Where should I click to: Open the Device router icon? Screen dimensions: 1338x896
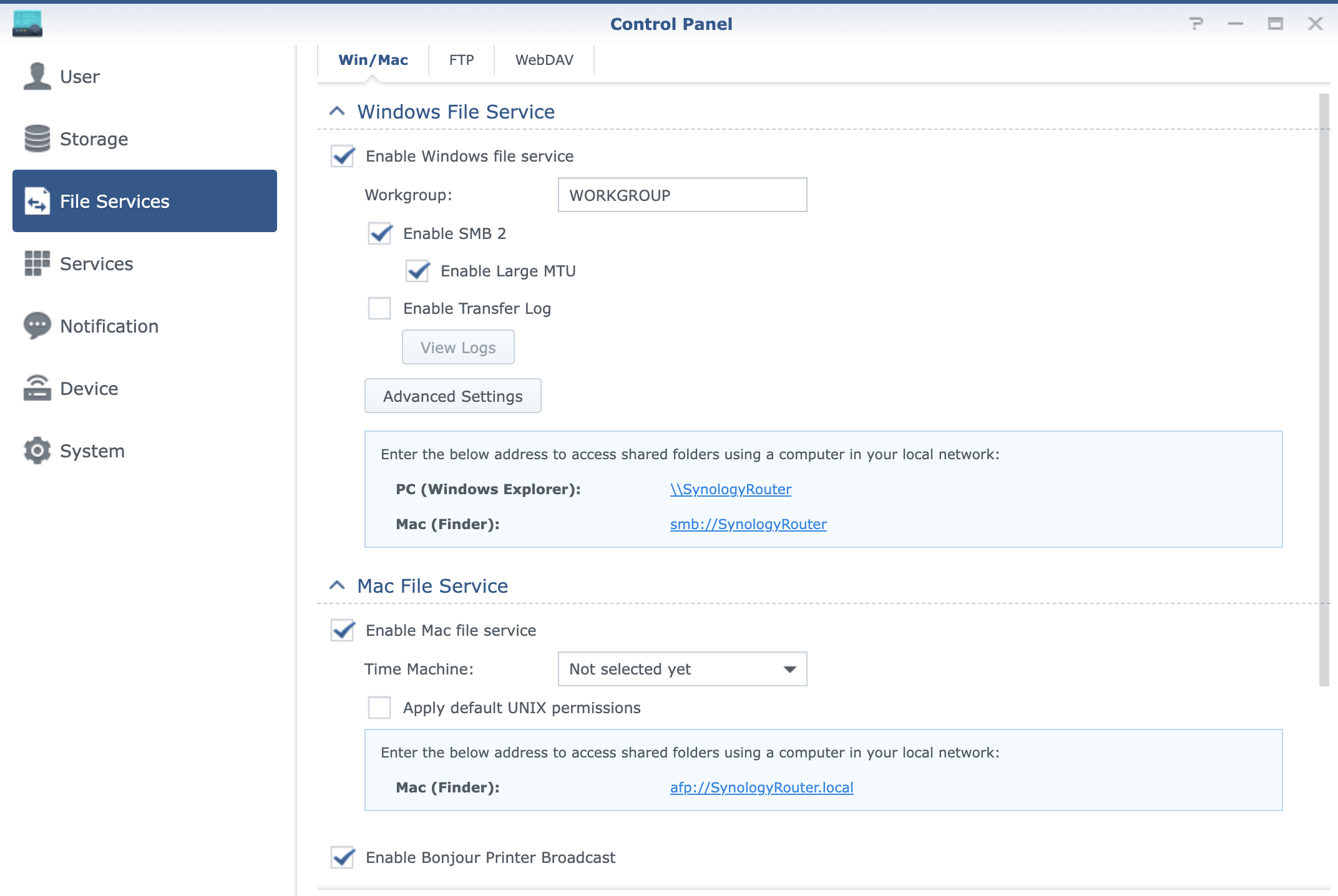click(37, 388)
